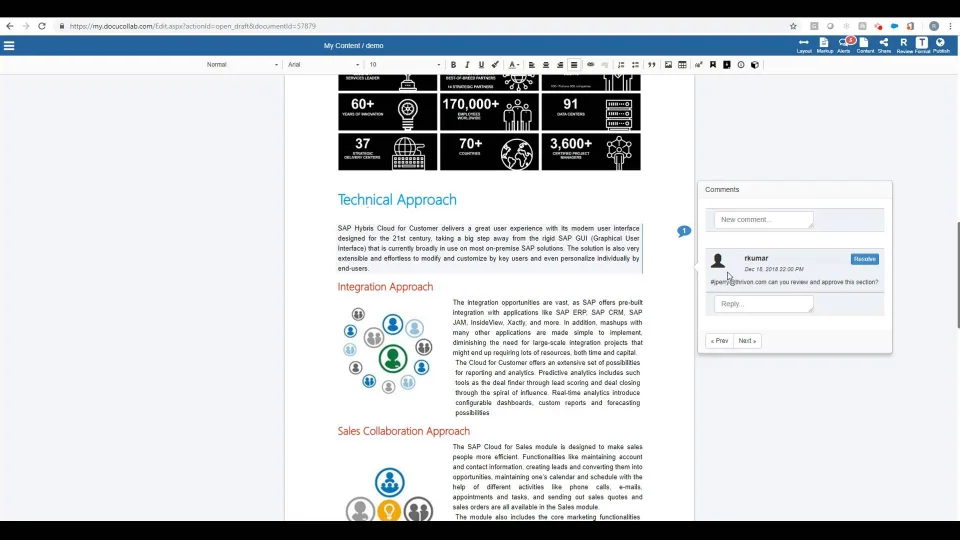Open the Chrome three-dot menu

point(950,26)
